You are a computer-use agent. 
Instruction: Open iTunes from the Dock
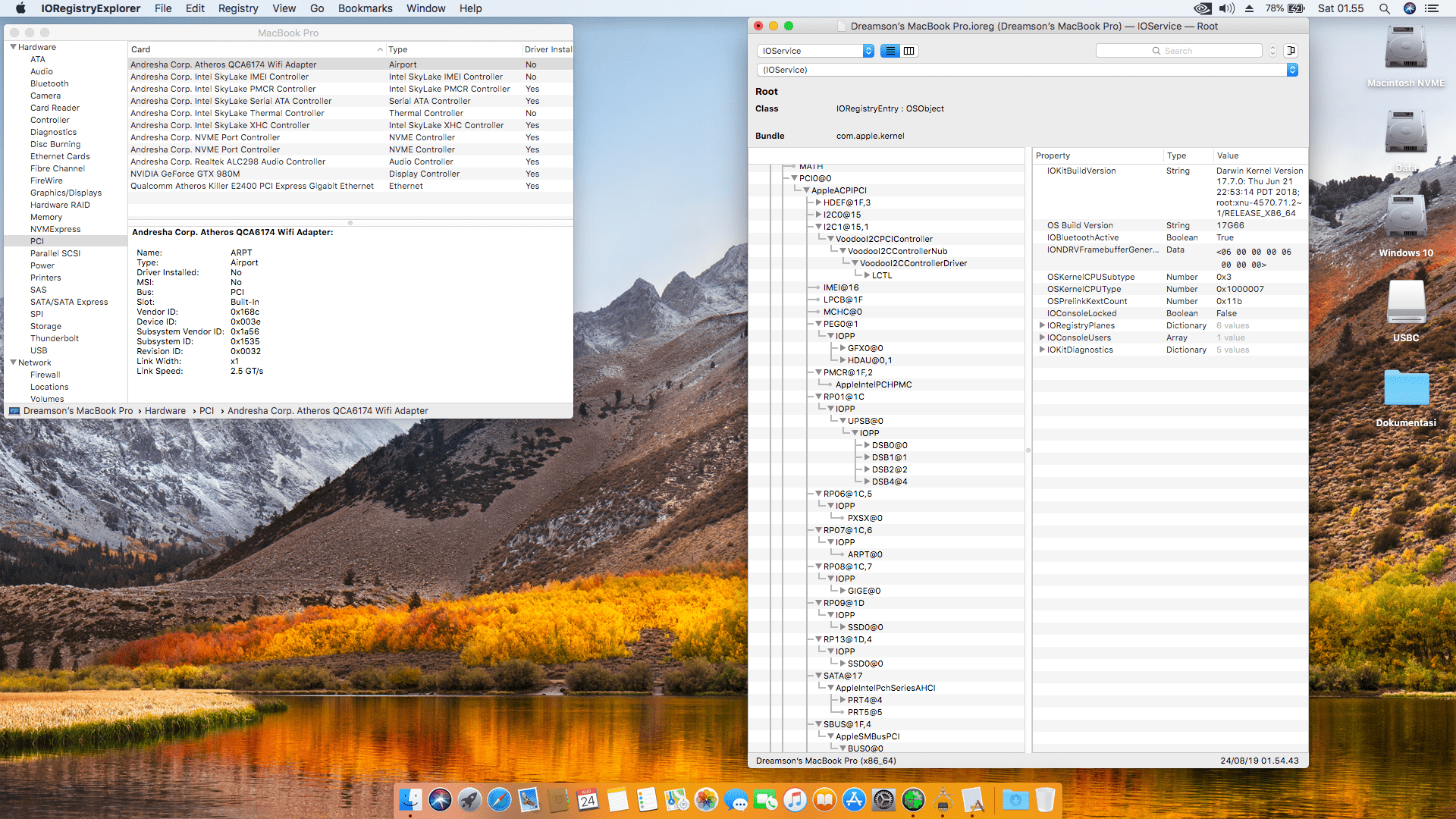click(795, 799)
